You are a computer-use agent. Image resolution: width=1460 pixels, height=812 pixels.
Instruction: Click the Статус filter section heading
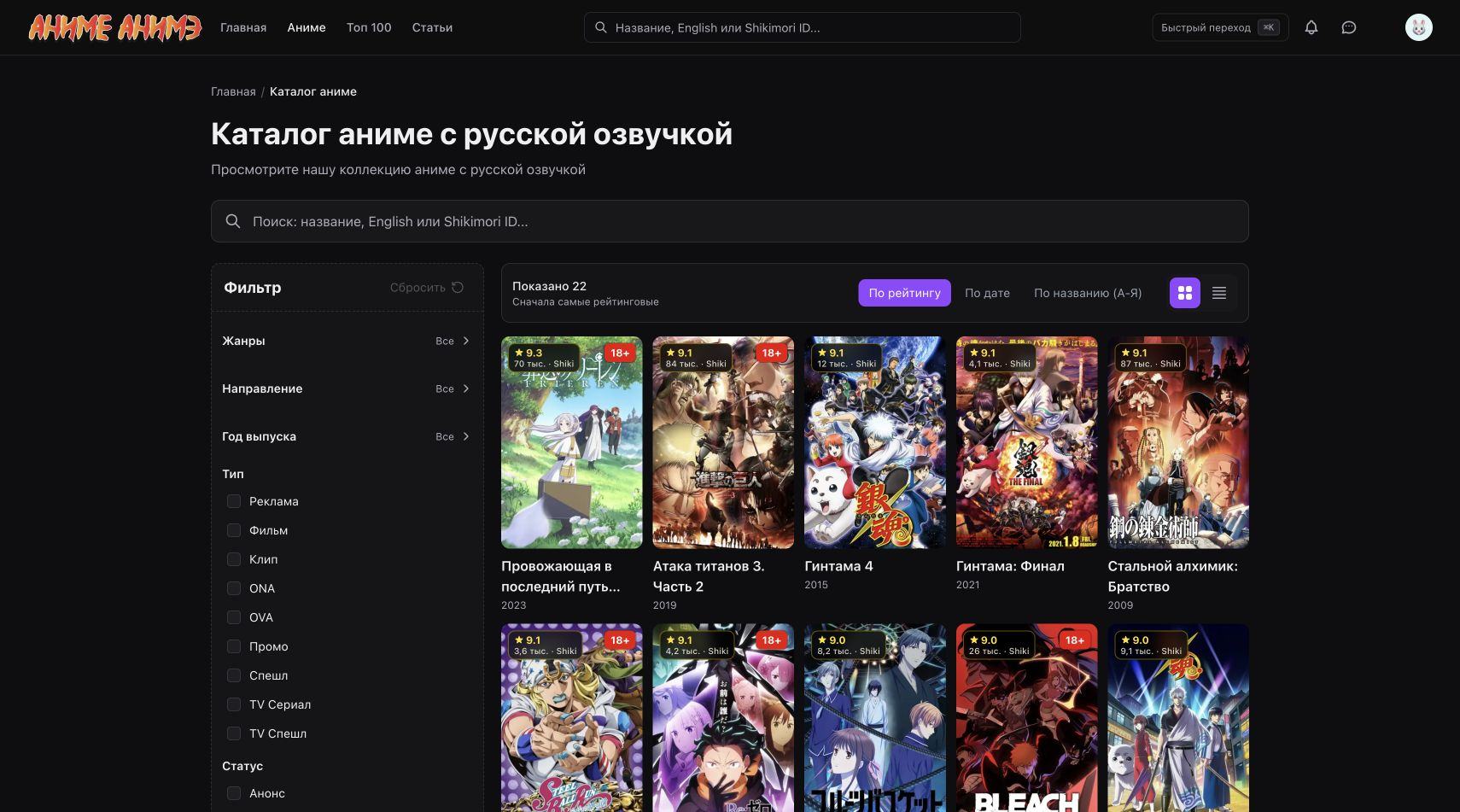(242, 766)
